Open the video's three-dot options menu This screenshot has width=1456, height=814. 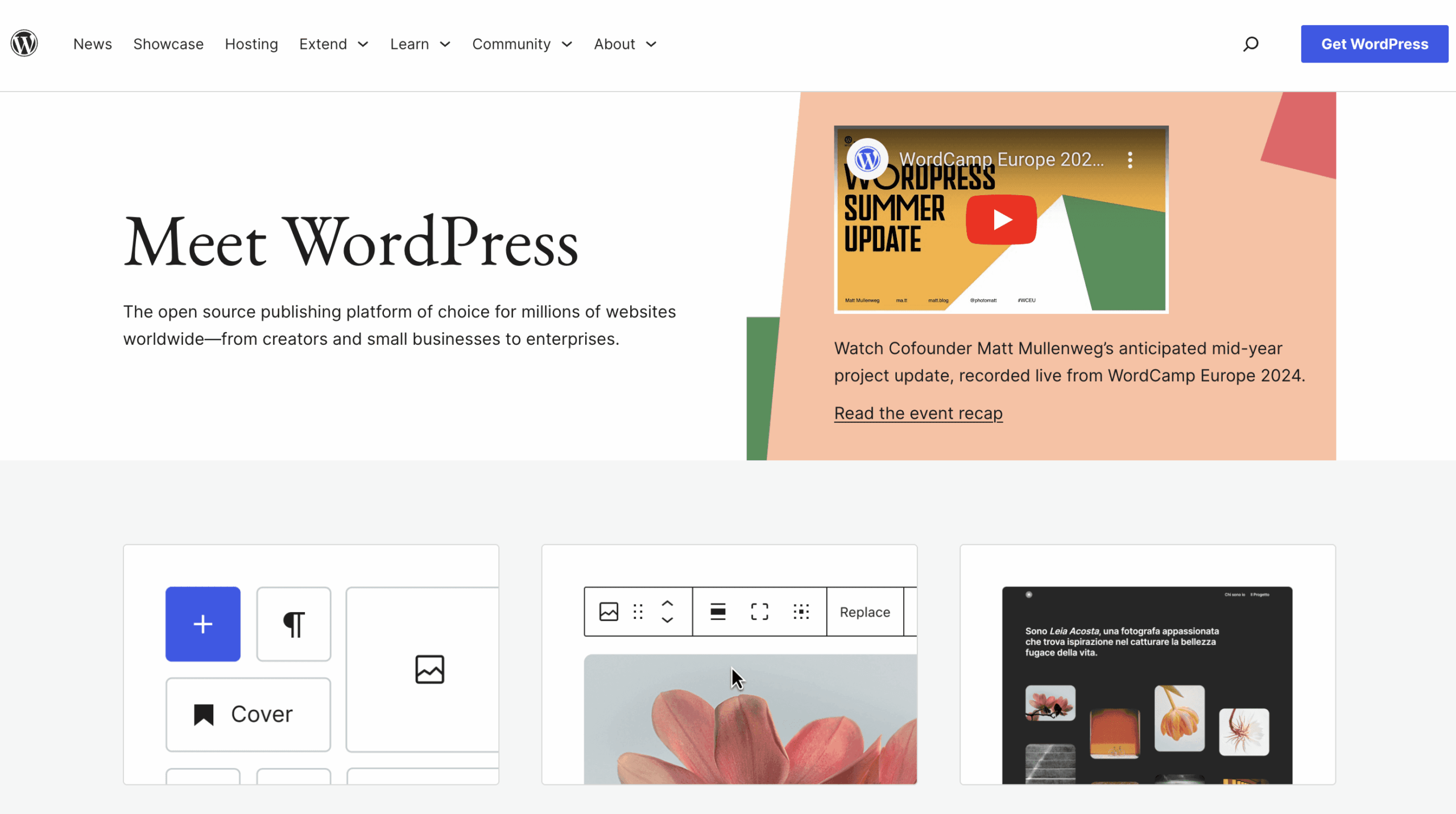[1130, 160]
